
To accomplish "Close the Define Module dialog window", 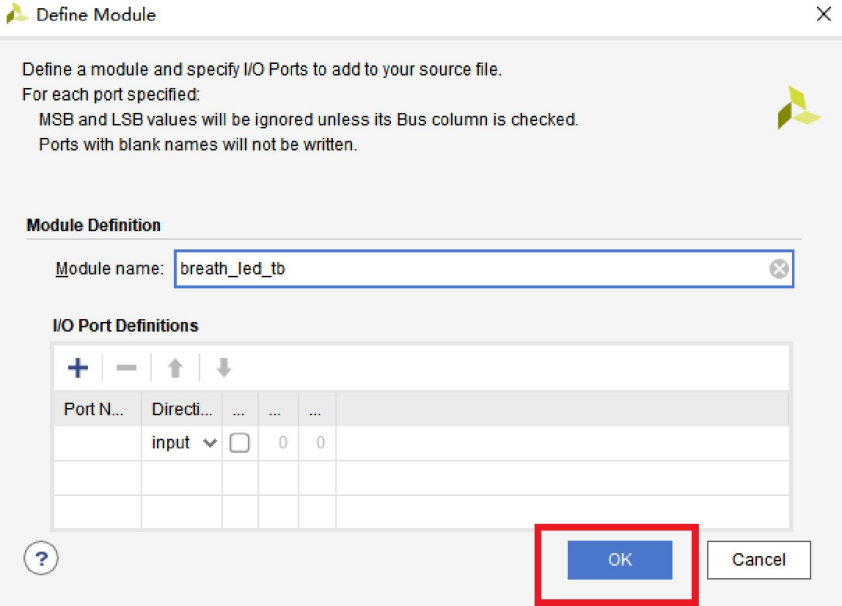I will 823,15.
